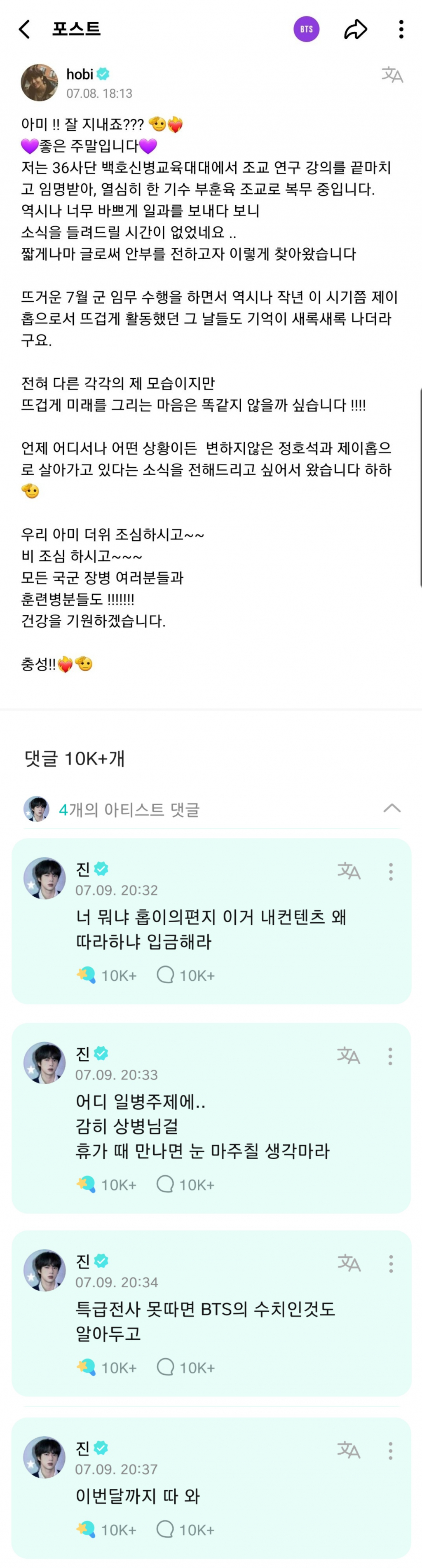Tap the share arrow icon
Screen dimensions: 422x1568
(356, 29)
